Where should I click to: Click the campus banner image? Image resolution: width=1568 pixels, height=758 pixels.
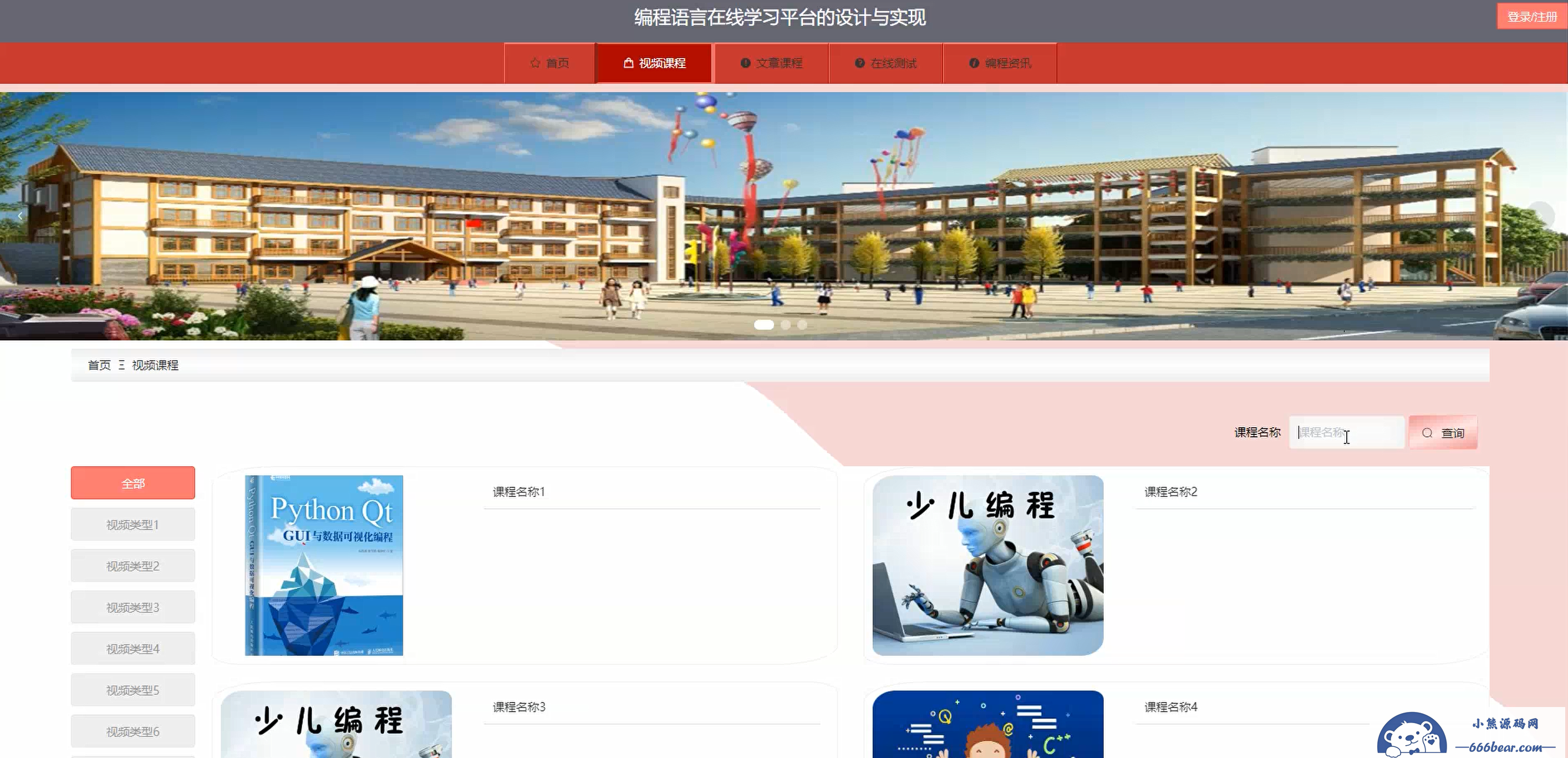coord(784,216)
